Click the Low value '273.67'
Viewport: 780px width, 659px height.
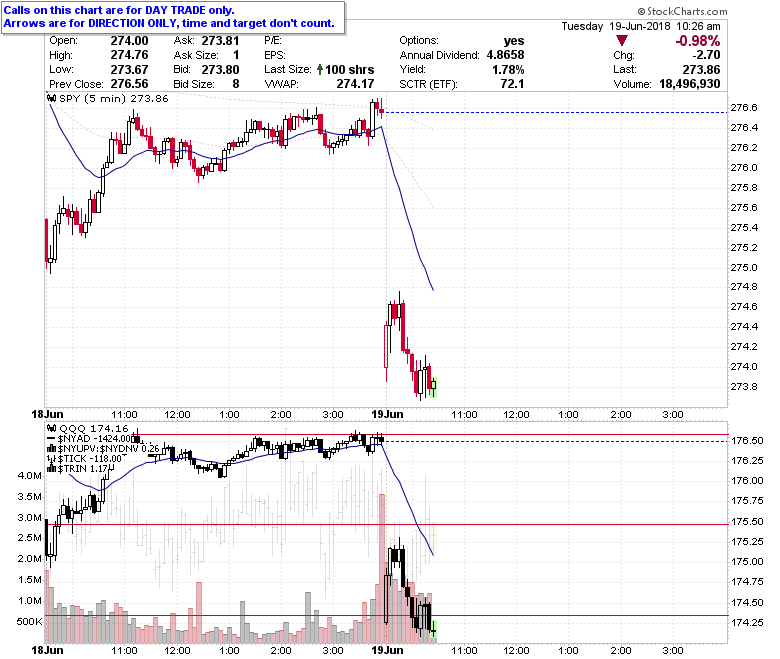[x=129, y=70]
